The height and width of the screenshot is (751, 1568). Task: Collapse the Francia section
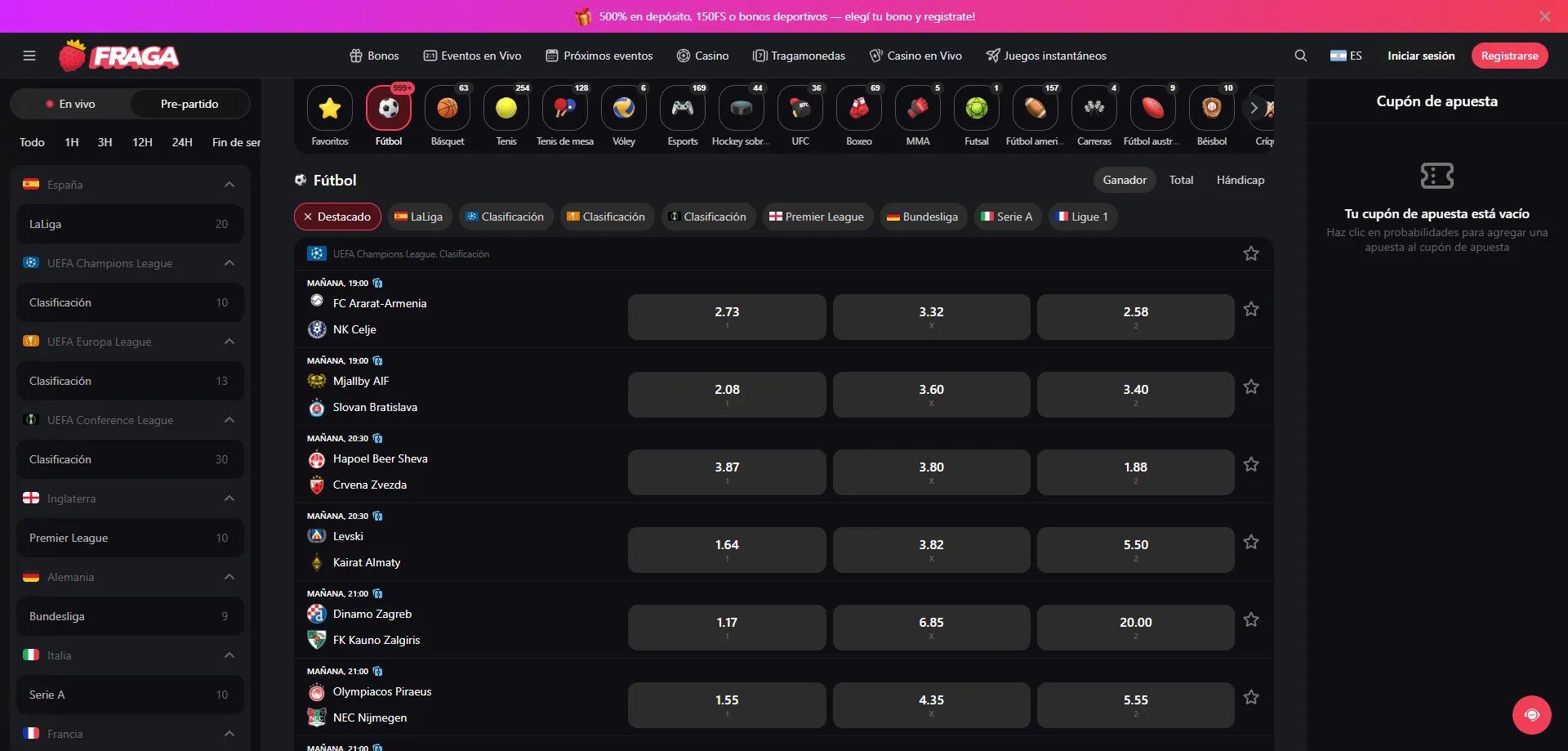click(229, 734)
